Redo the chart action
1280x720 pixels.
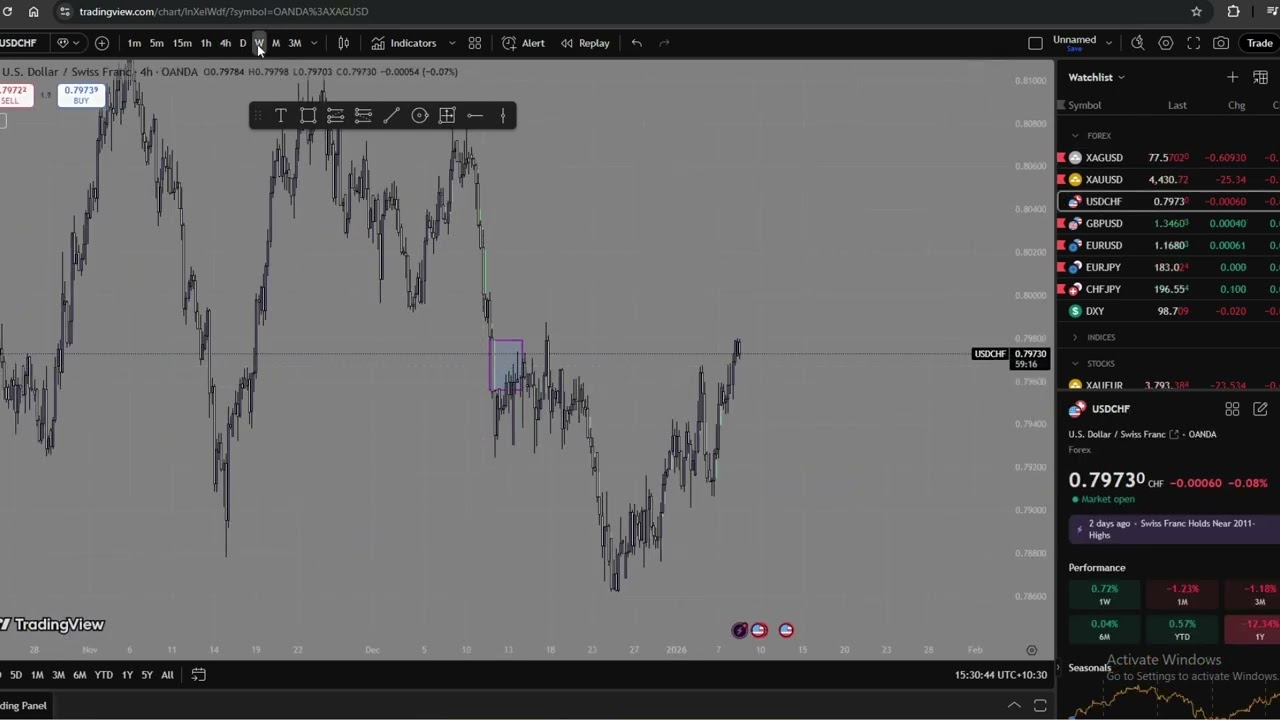[665, 43]
